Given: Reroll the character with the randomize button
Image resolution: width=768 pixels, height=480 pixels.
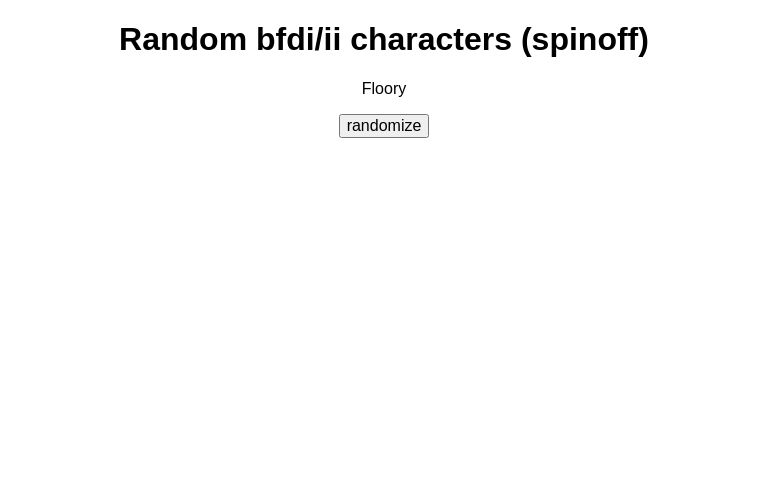Looking at the screenshot, I should tap(384, 126).
